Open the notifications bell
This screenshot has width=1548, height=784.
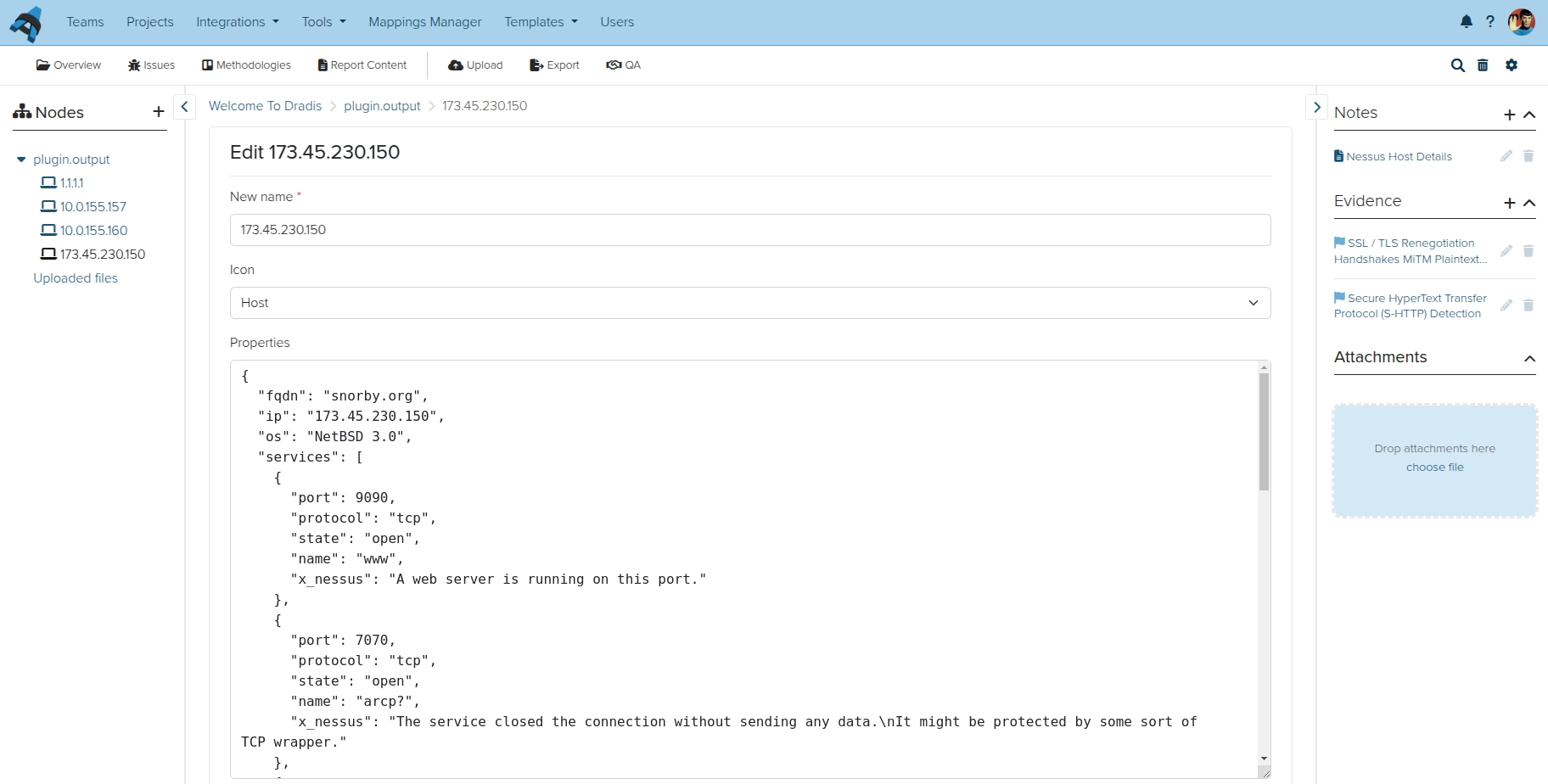(1467, 22)
